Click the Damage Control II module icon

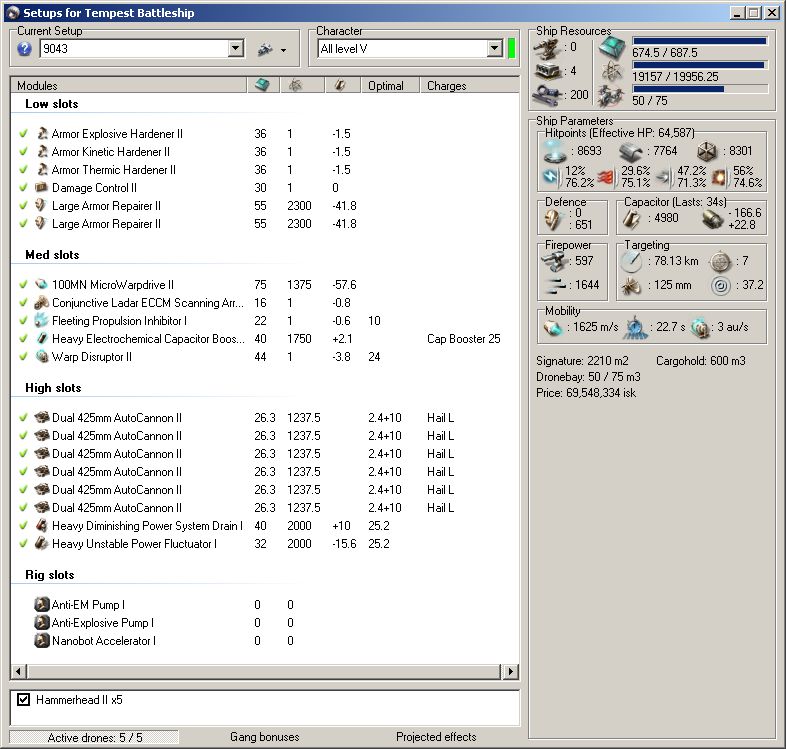pyautogui.click(x=41, y=188)
